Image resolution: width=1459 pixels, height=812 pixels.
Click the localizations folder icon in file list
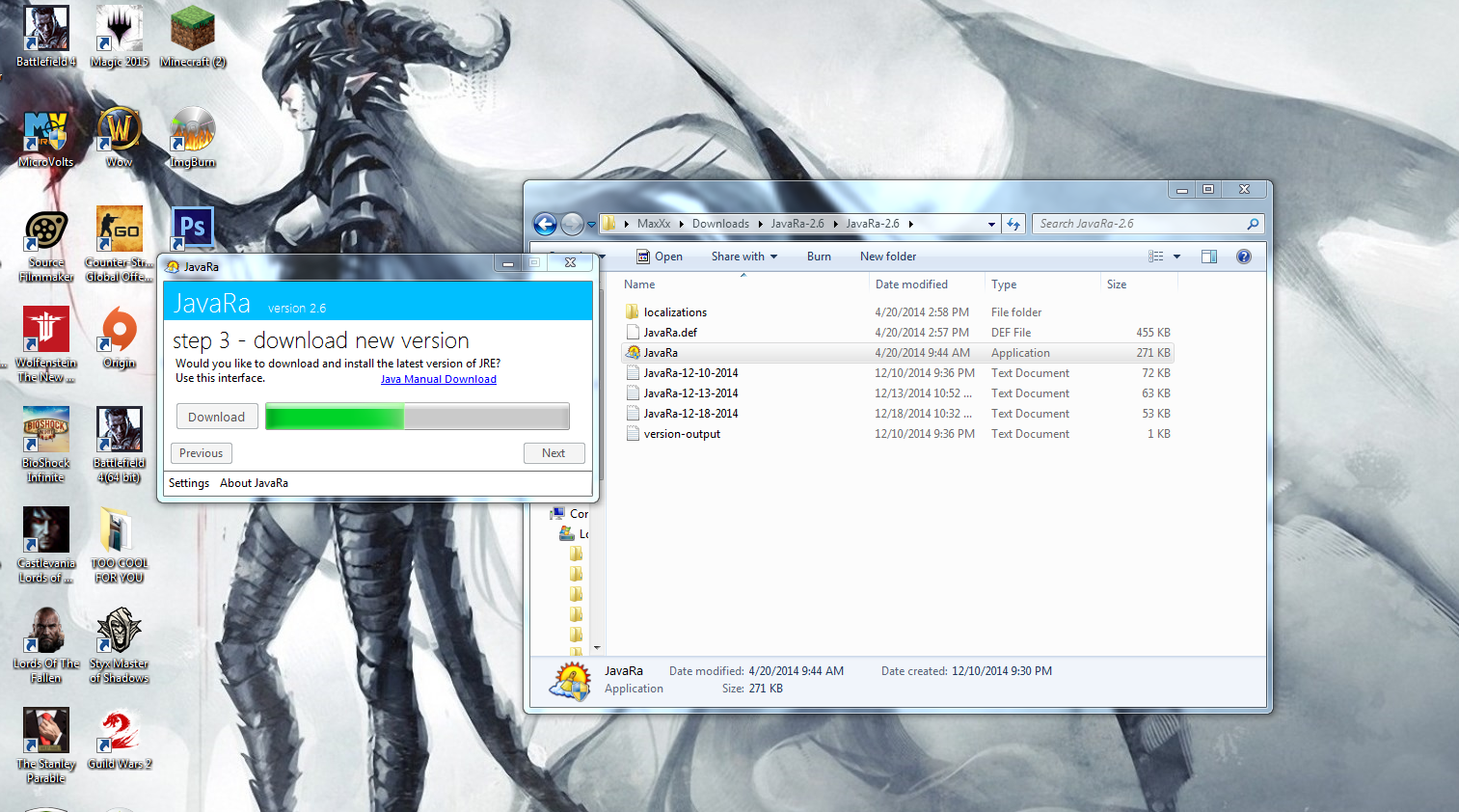pos(633,312)
